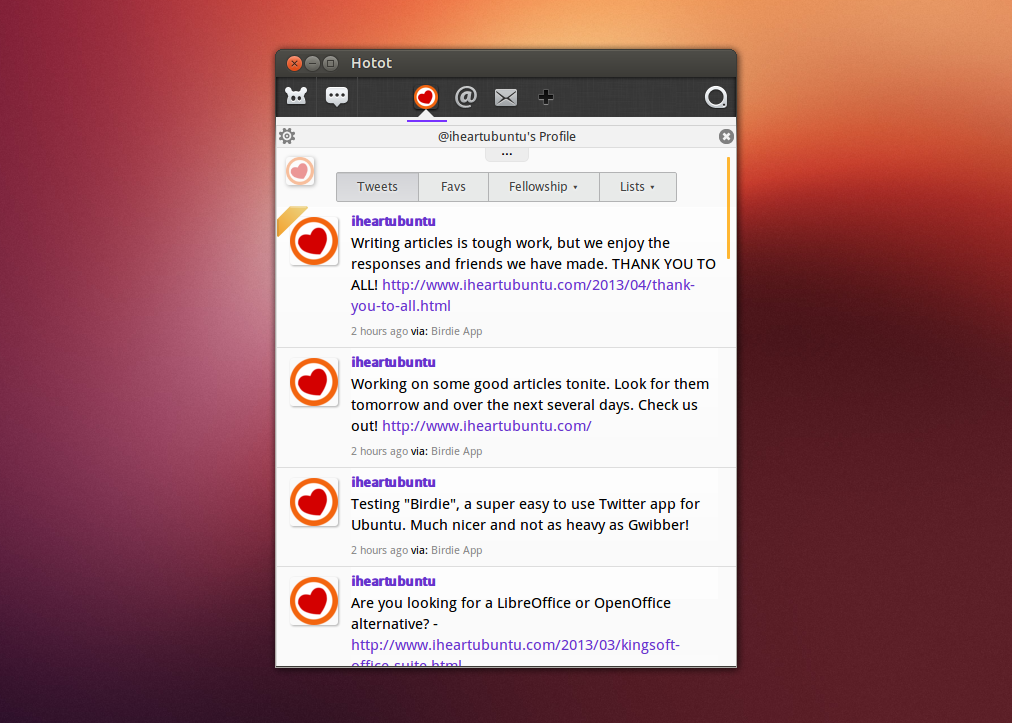Click the small faded profile avatar

[x=300, y=171]
